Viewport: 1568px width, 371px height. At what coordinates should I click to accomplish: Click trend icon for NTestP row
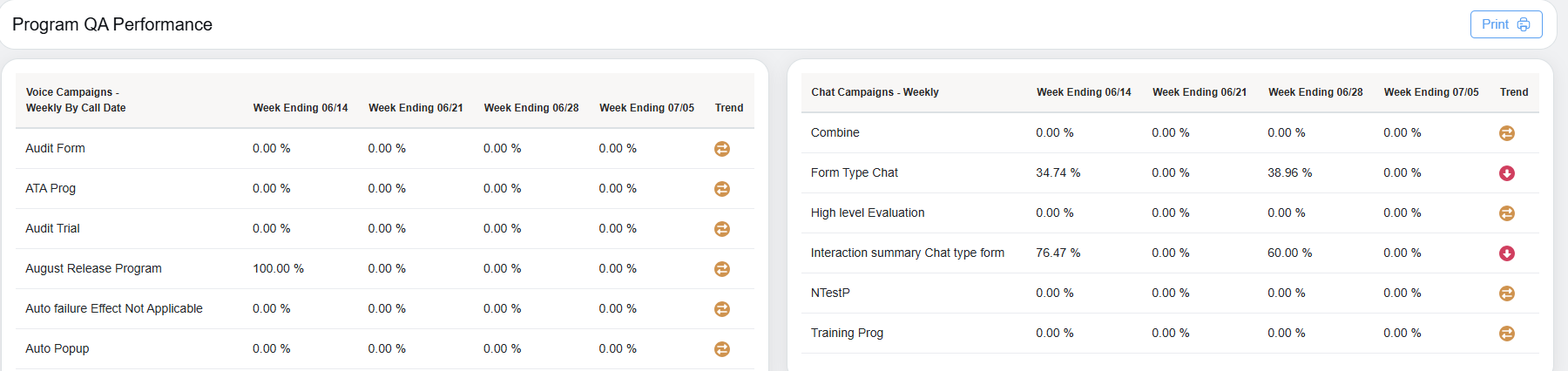1507,293
